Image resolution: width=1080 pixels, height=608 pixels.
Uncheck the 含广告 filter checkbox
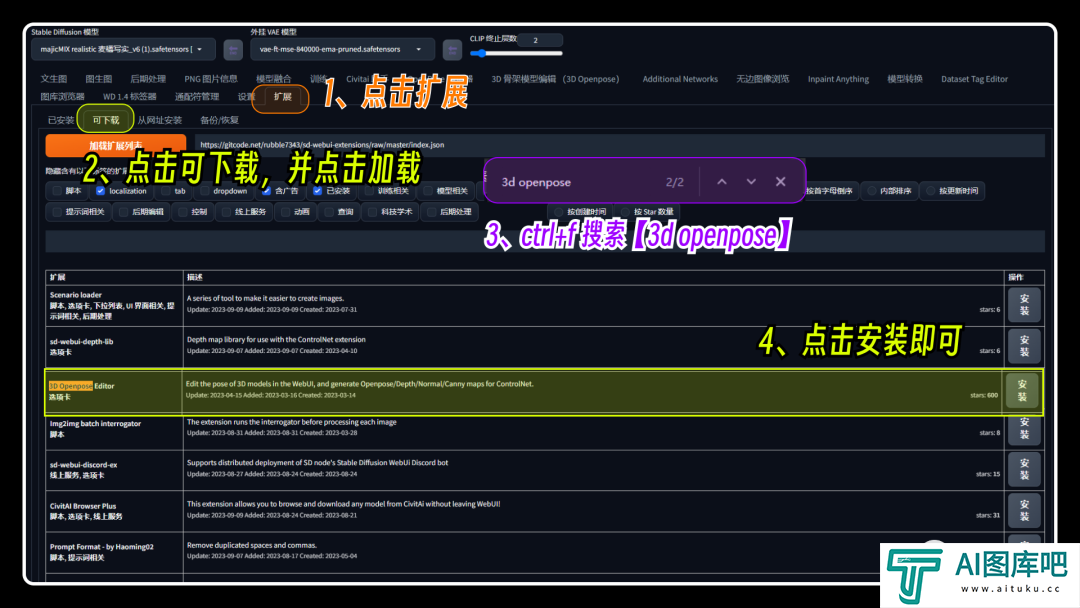click(x=267, y=191)
